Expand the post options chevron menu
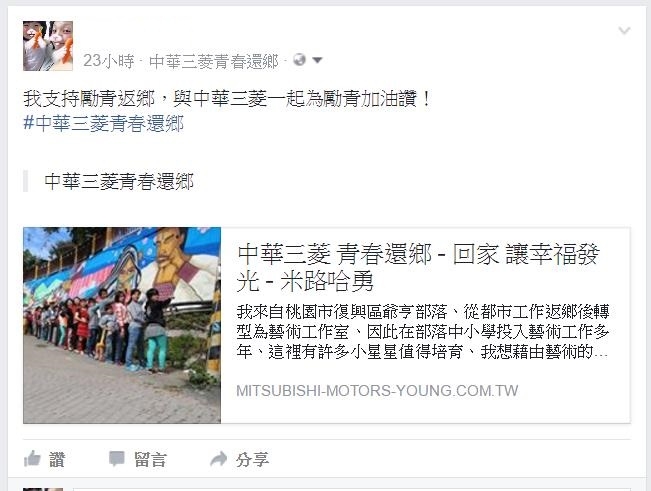 (624, 30)
